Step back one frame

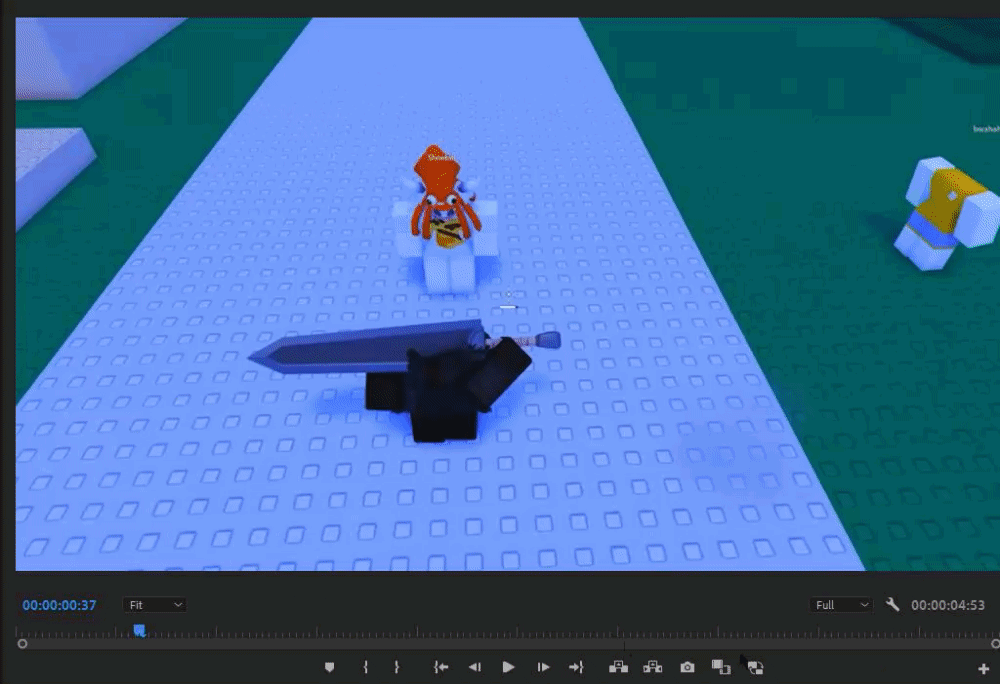point(473,666)
